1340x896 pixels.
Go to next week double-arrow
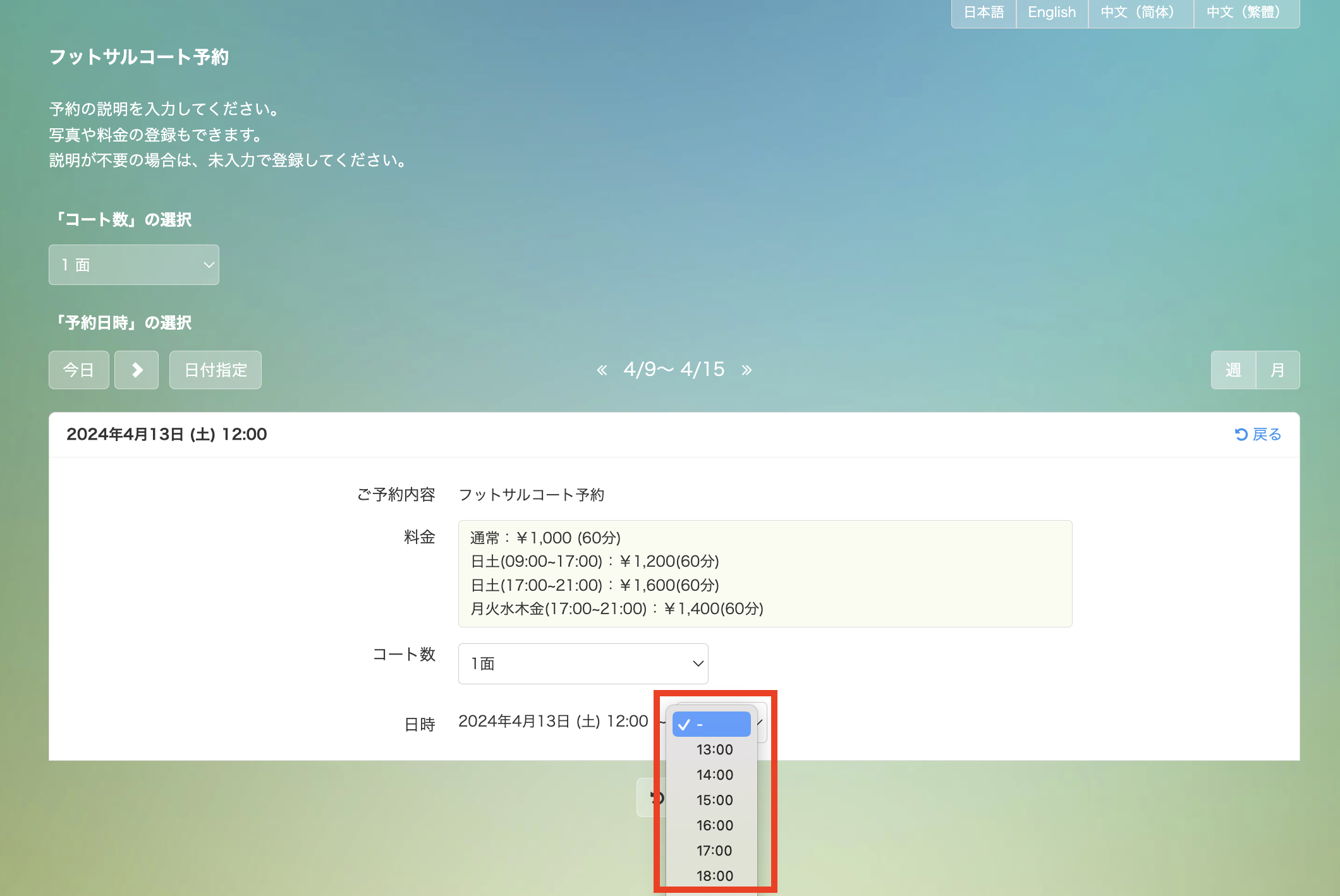[x=746, y=370]
